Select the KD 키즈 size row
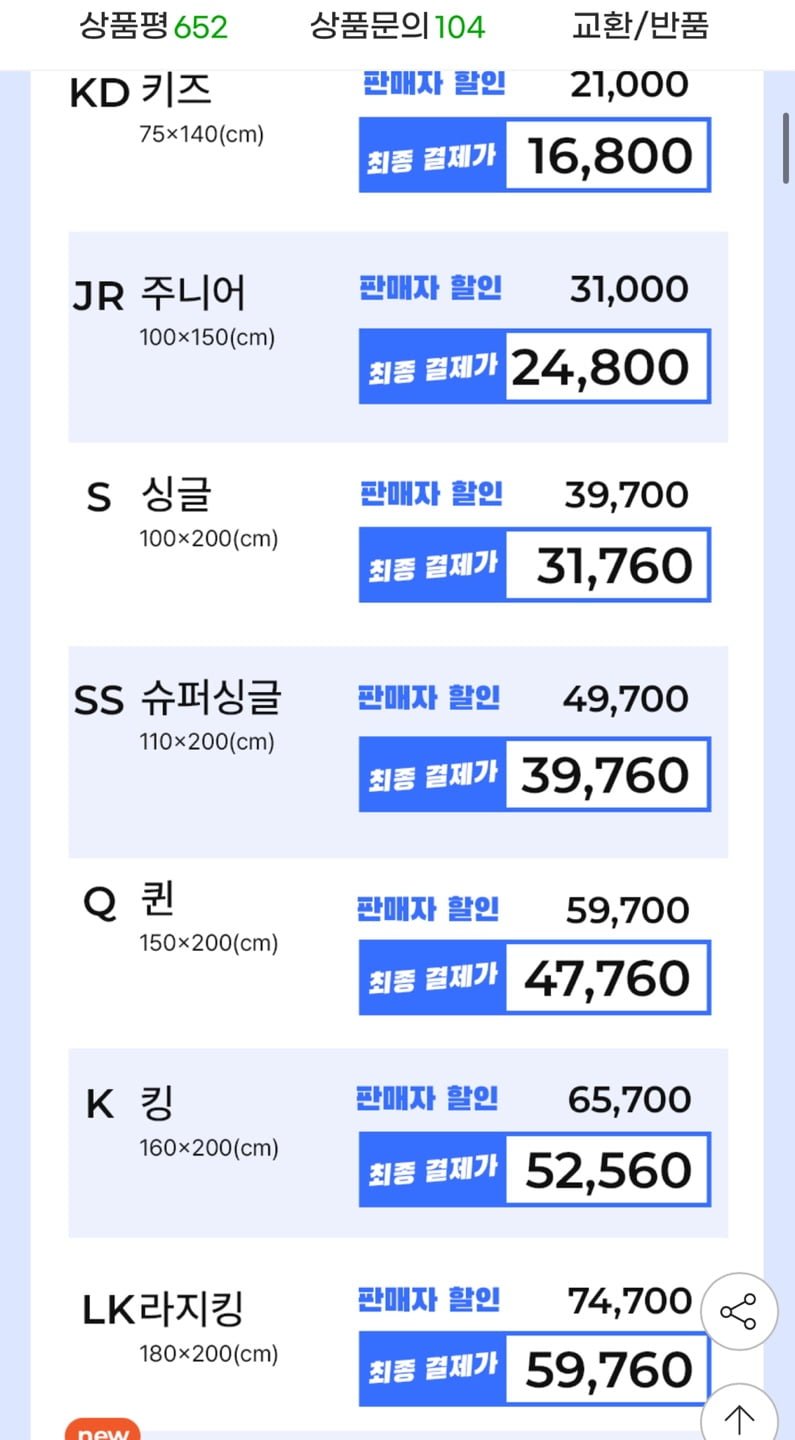Viewport: 795px width, 1440px height. [x=398, y=130]
